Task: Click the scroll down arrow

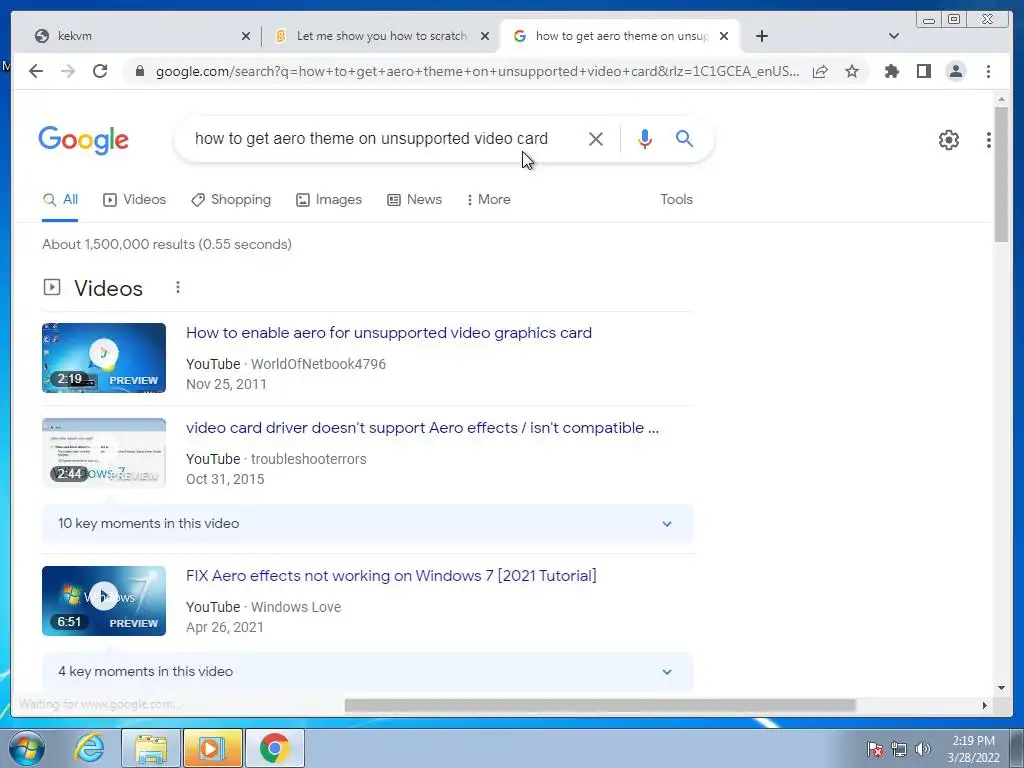Action: (1001, 688)
